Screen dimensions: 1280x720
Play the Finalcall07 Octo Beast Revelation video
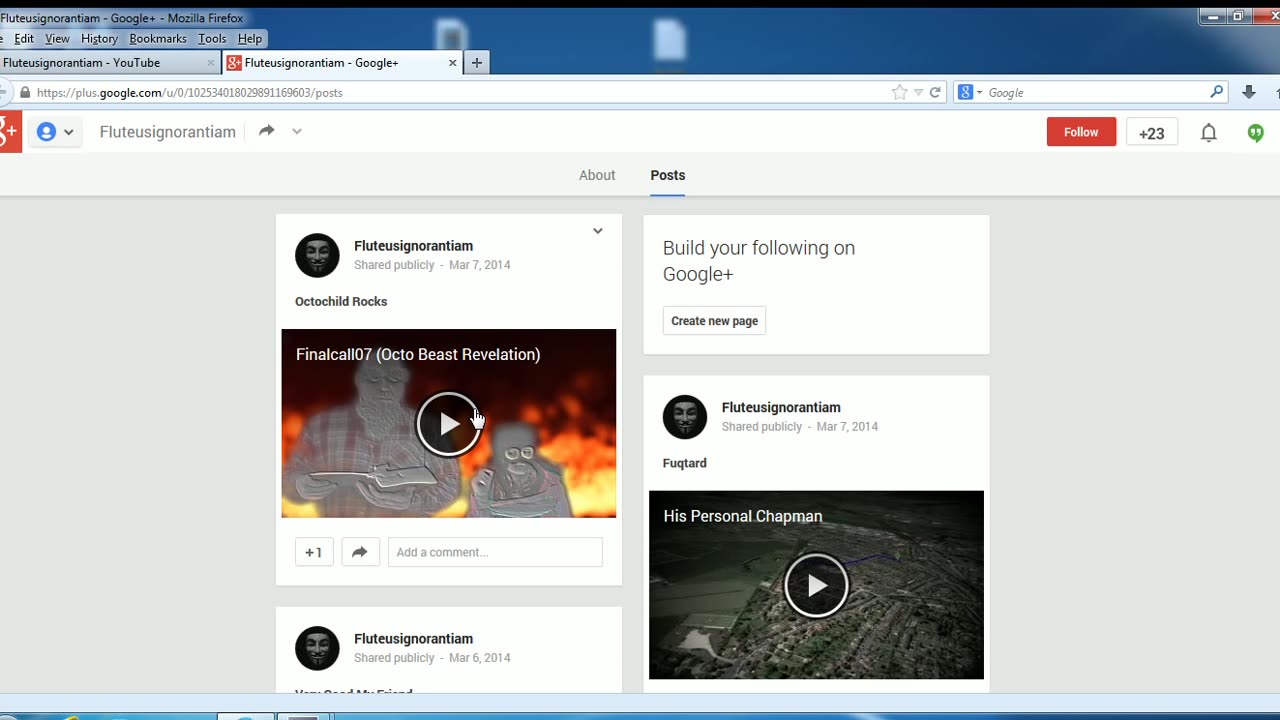(x=448, y=424)
